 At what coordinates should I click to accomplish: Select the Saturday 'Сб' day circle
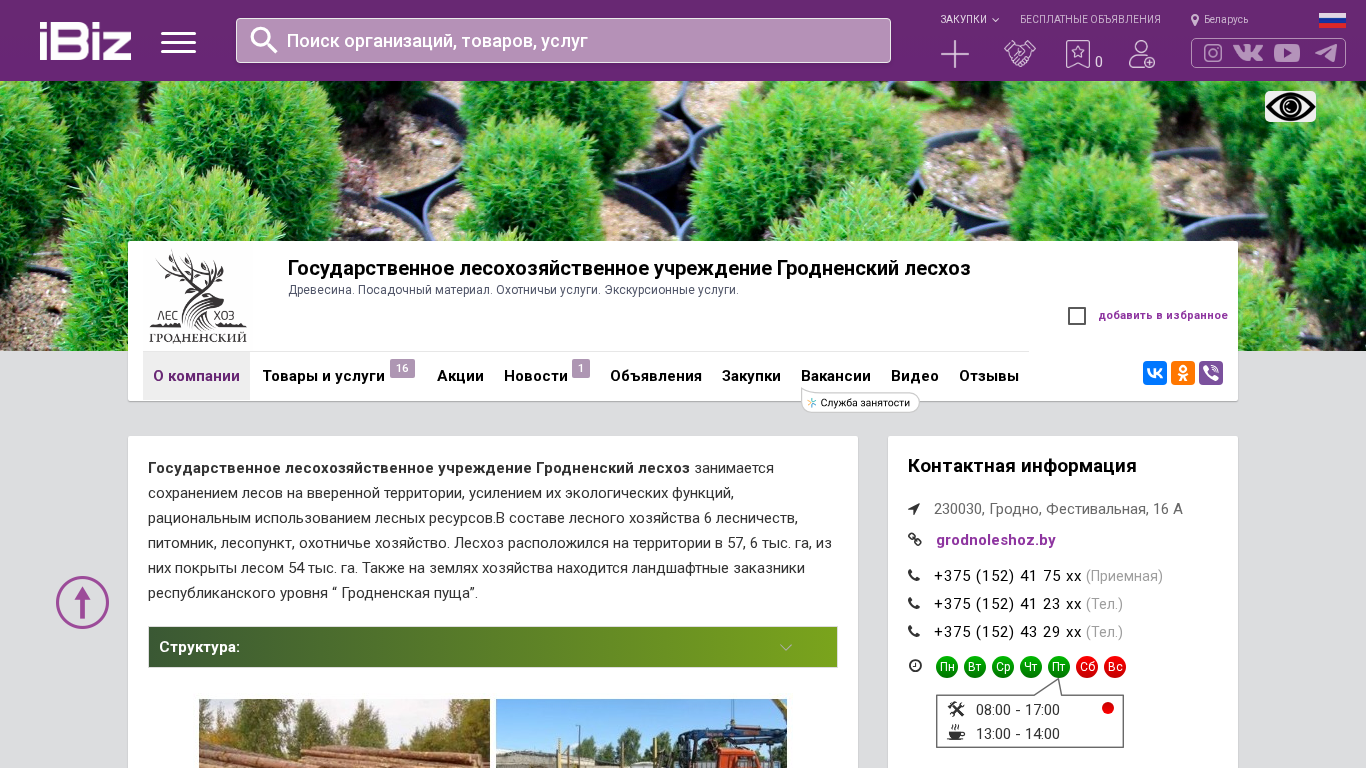(x=1087, y=667)
